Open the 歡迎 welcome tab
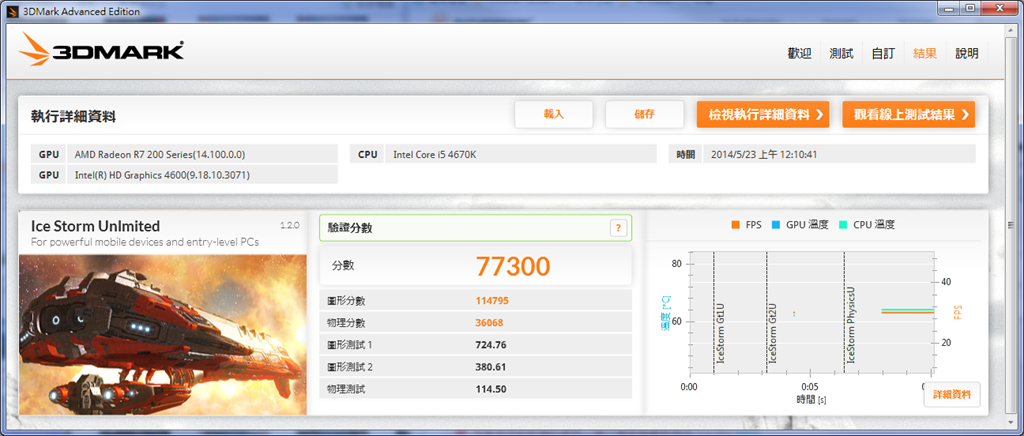The height and width of the screenshot is (436, 1024). click(799, 54)
